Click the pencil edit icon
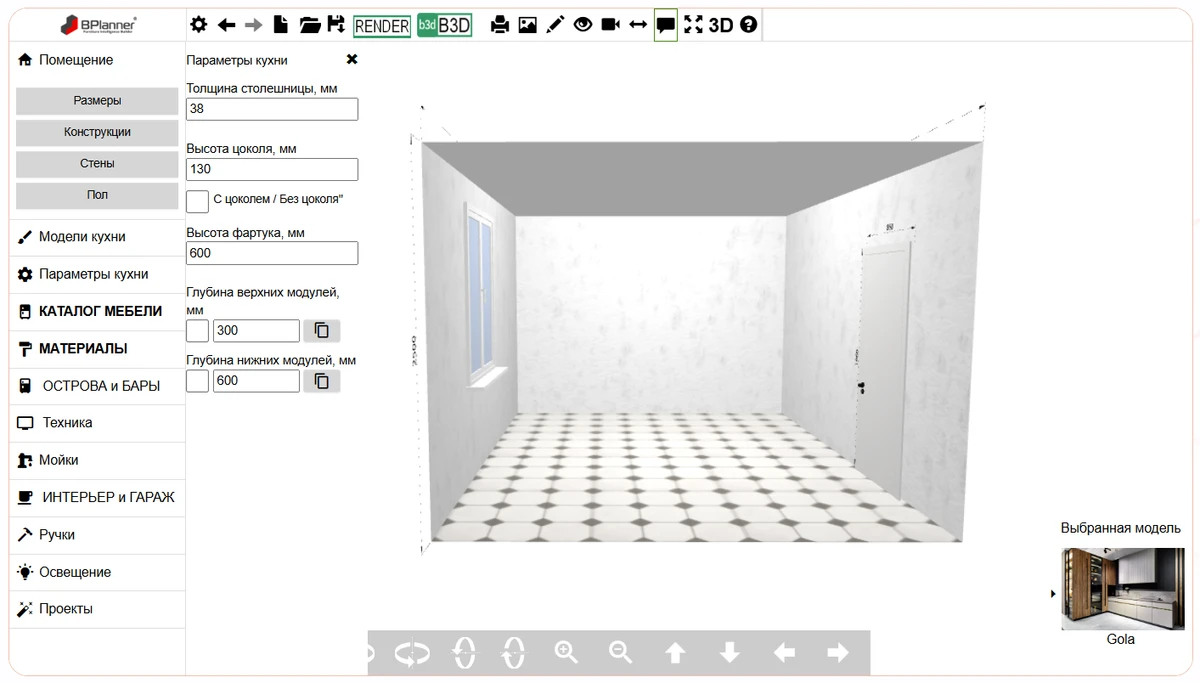Screen dimensions: 1200x683 click(x=556, y=26)
